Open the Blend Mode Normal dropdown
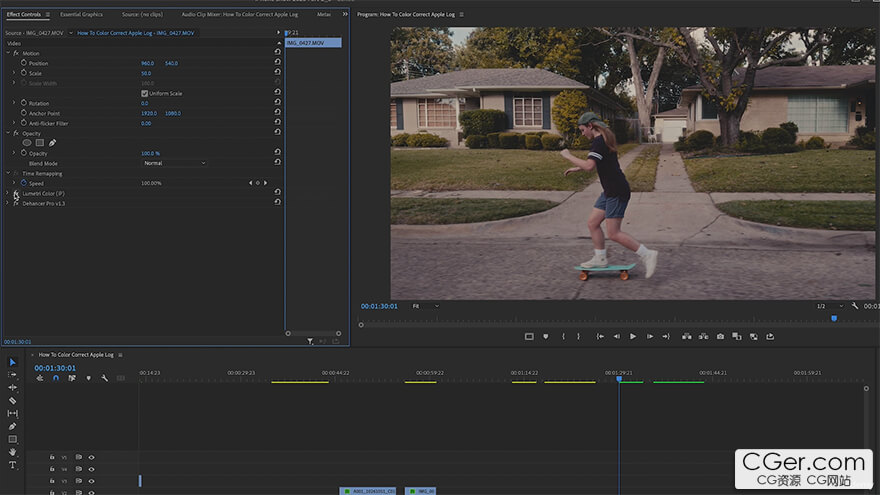 (x=174, y=163)
